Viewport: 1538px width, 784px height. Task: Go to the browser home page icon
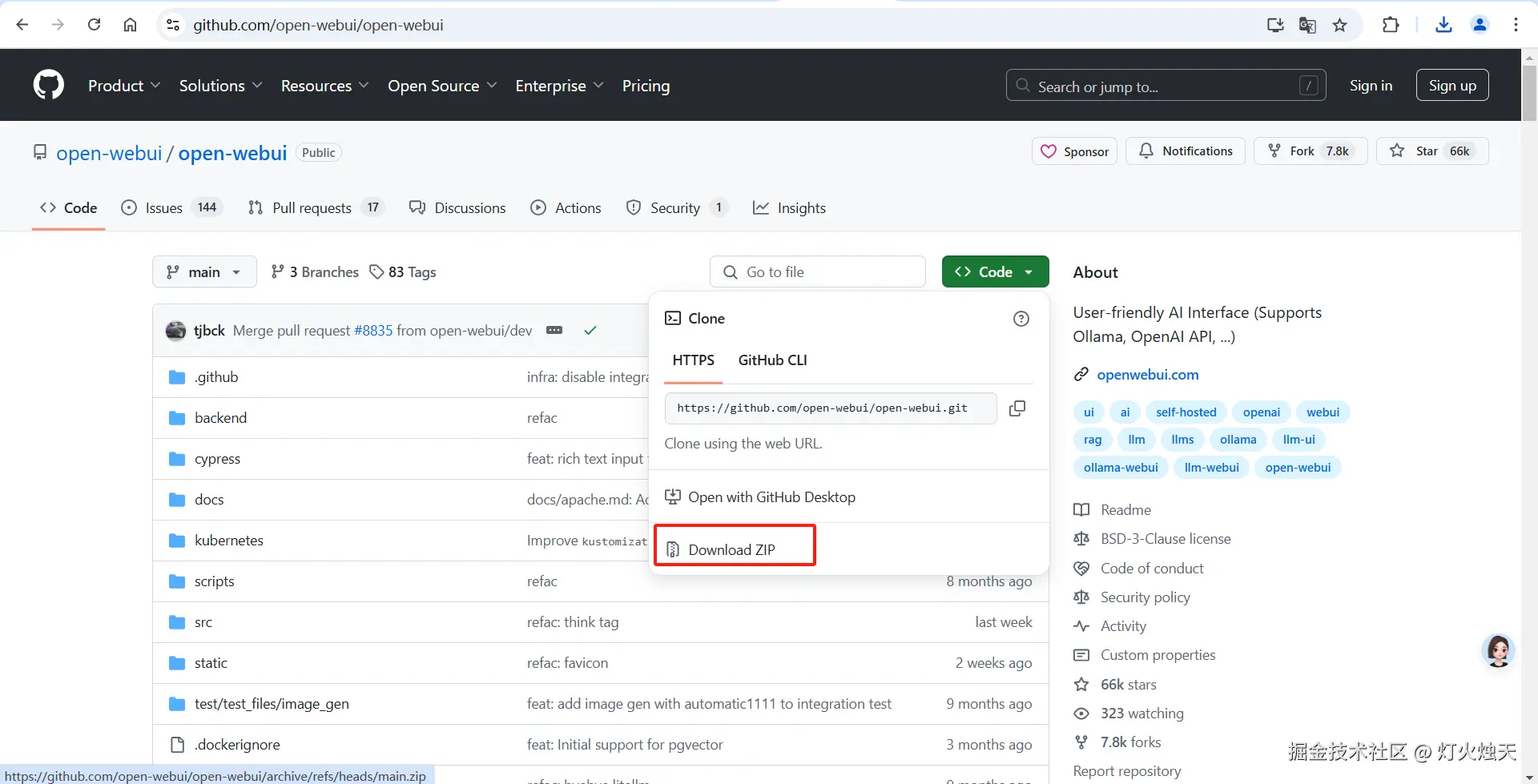point(130,25)
